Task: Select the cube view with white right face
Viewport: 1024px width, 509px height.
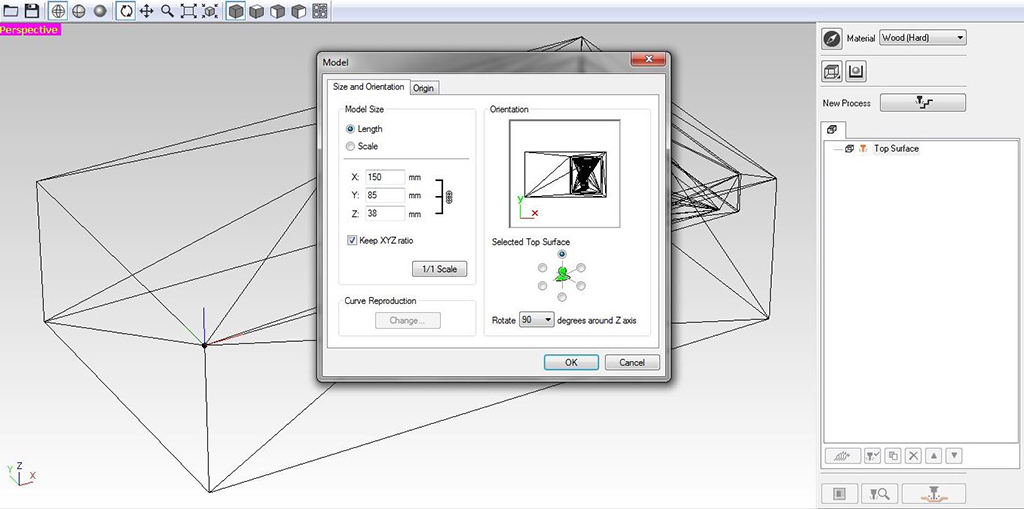Action: pos(298,11)
